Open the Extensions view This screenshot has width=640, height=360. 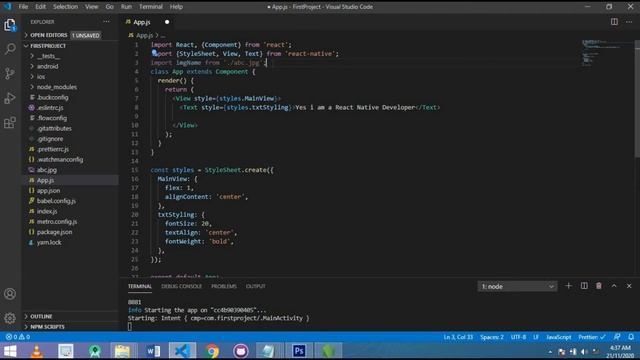pos(10,122)
